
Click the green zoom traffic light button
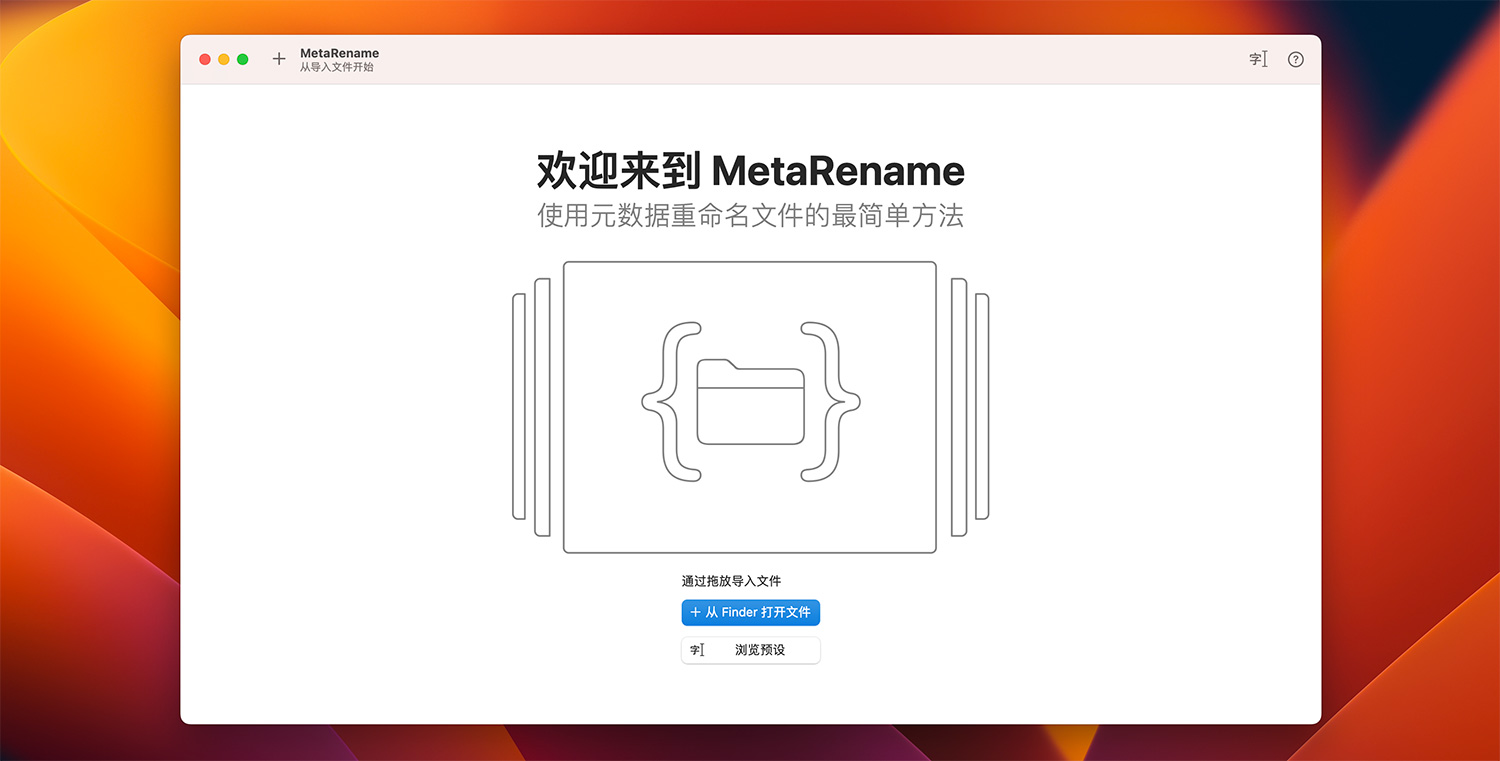tap(242, 59)
